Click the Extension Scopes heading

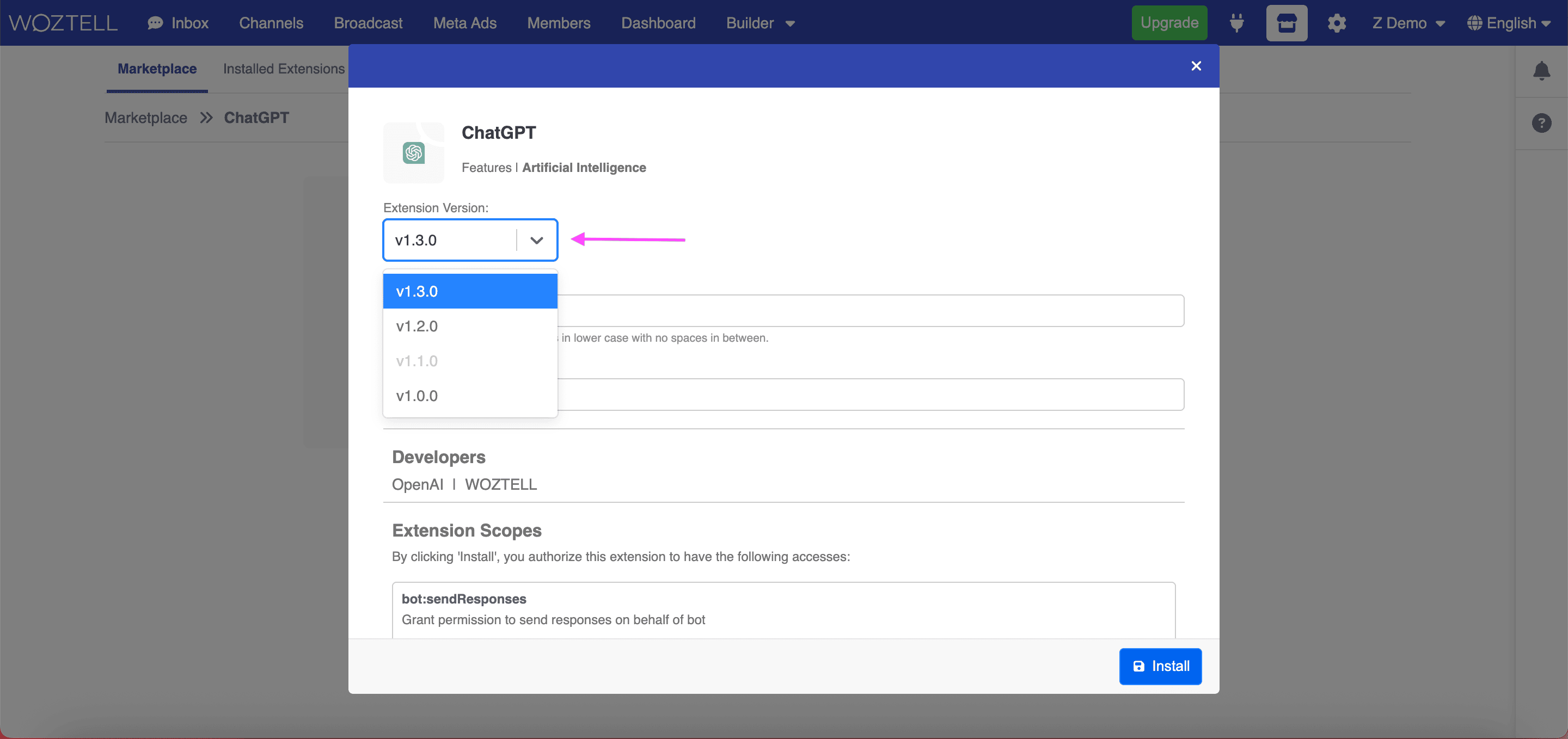[x=466, y=531]
